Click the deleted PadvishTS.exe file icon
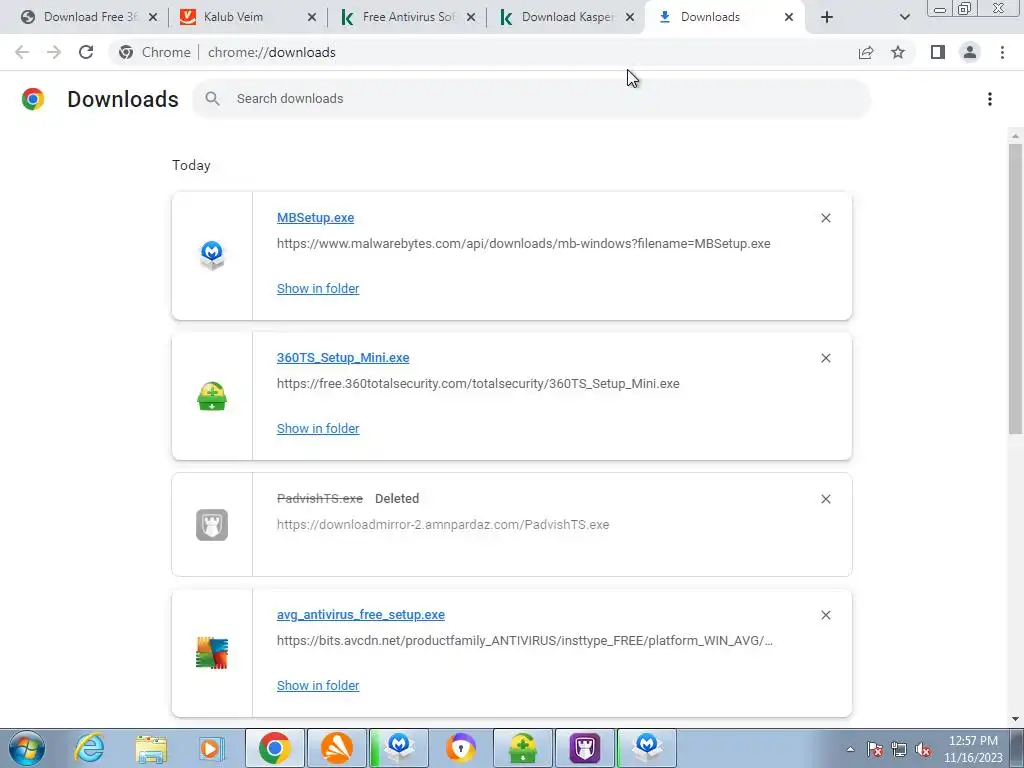This screenshot has width=1024, height=768. click(x=212, y=524)
